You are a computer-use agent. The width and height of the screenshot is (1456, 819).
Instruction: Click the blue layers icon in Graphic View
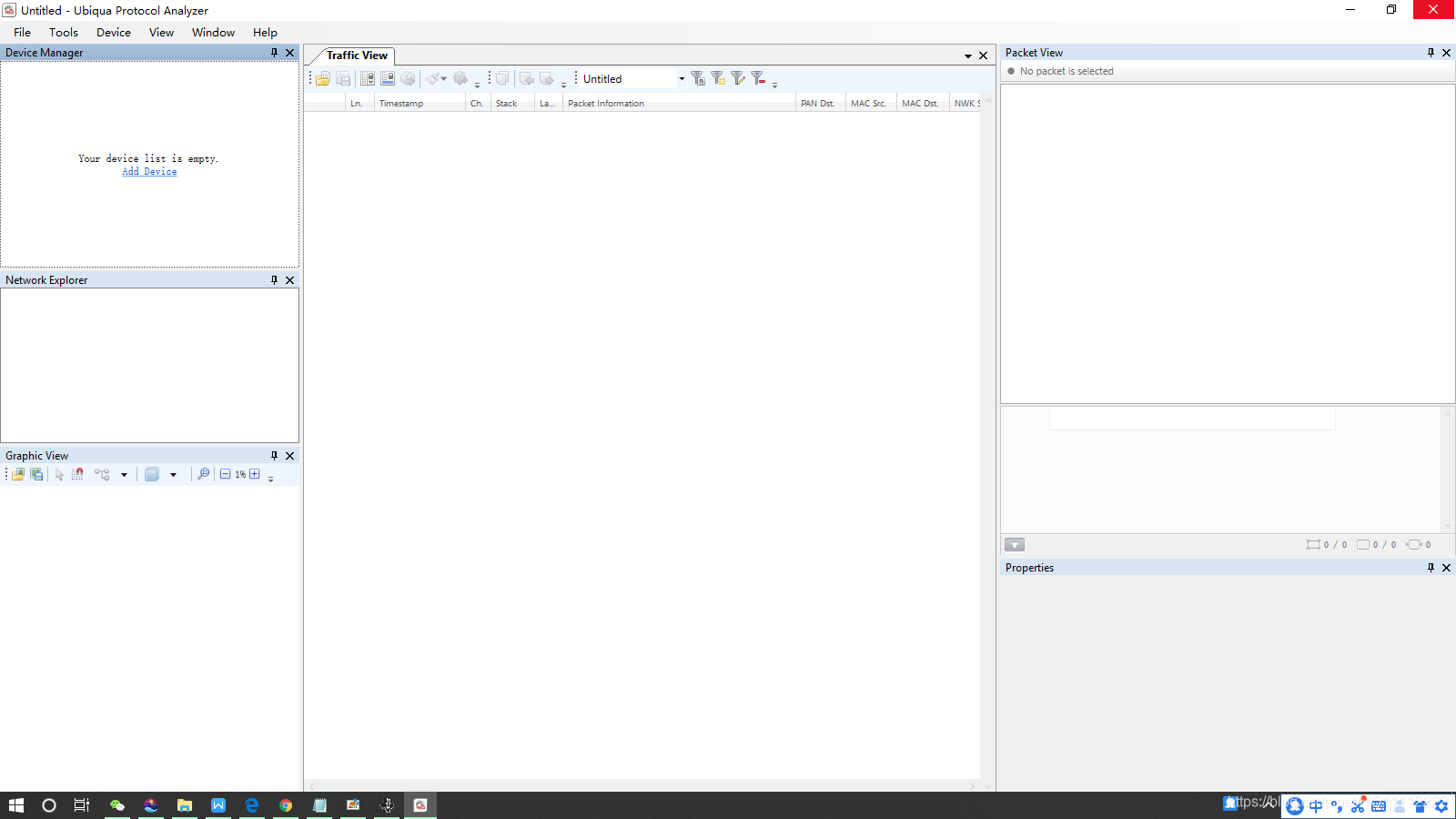[x=152, y=474]
